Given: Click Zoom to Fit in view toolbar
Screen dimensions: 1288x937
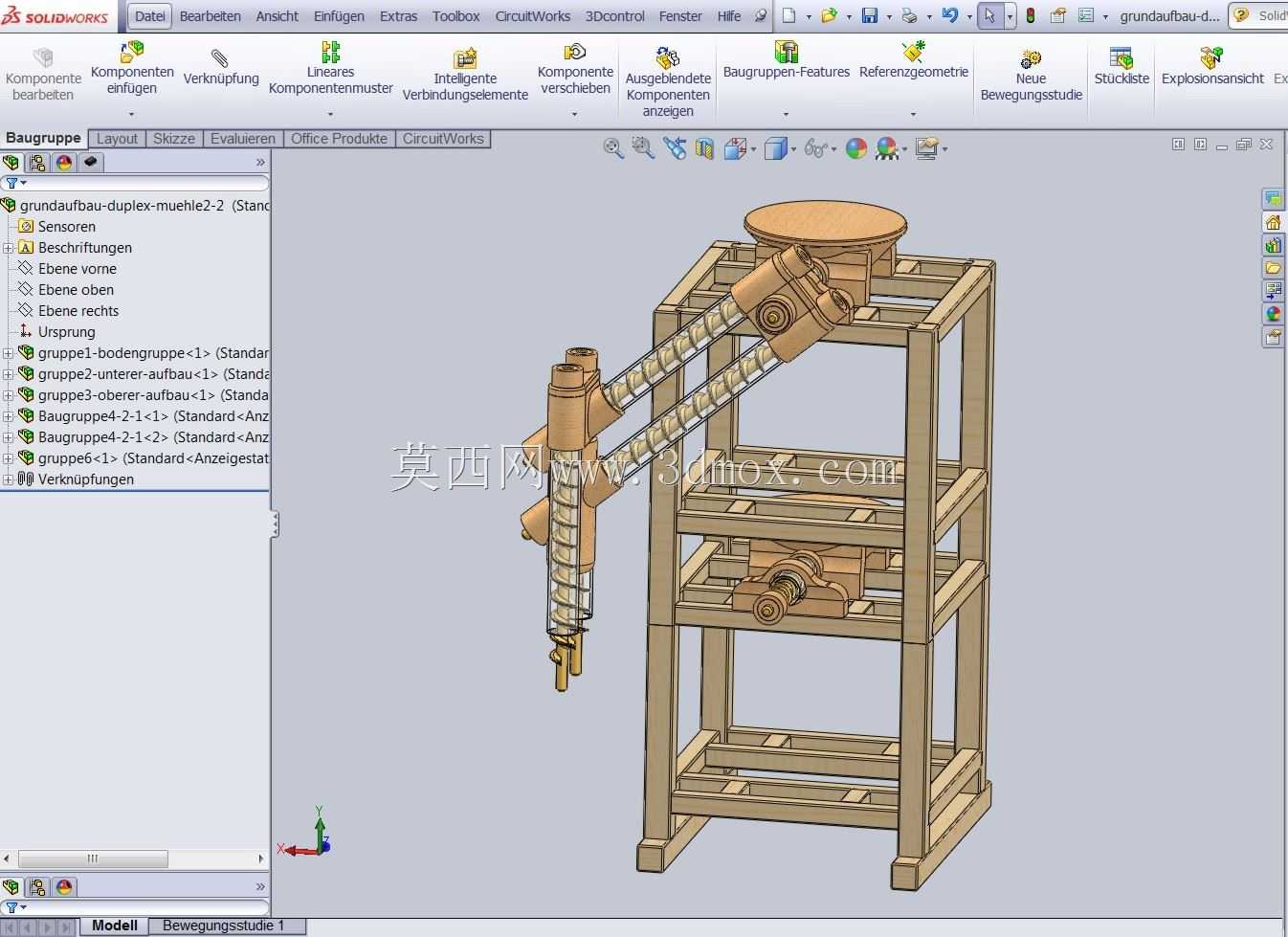Looking at the screenshot, I should click(x=613, y=148).
